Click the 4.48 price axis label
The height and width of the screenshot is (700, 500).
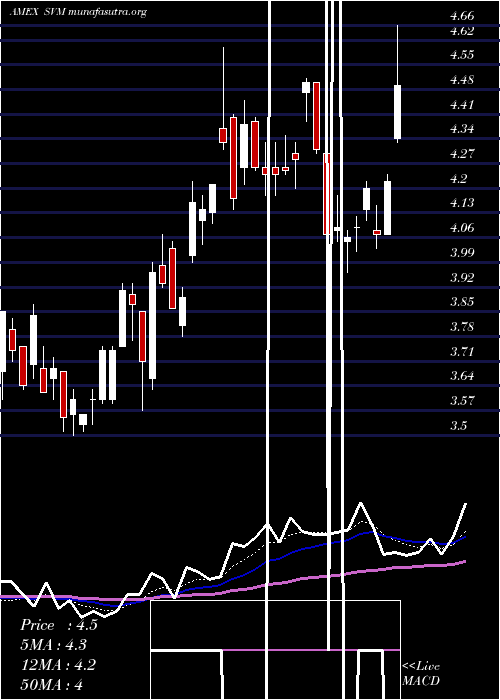coord(462,80)
